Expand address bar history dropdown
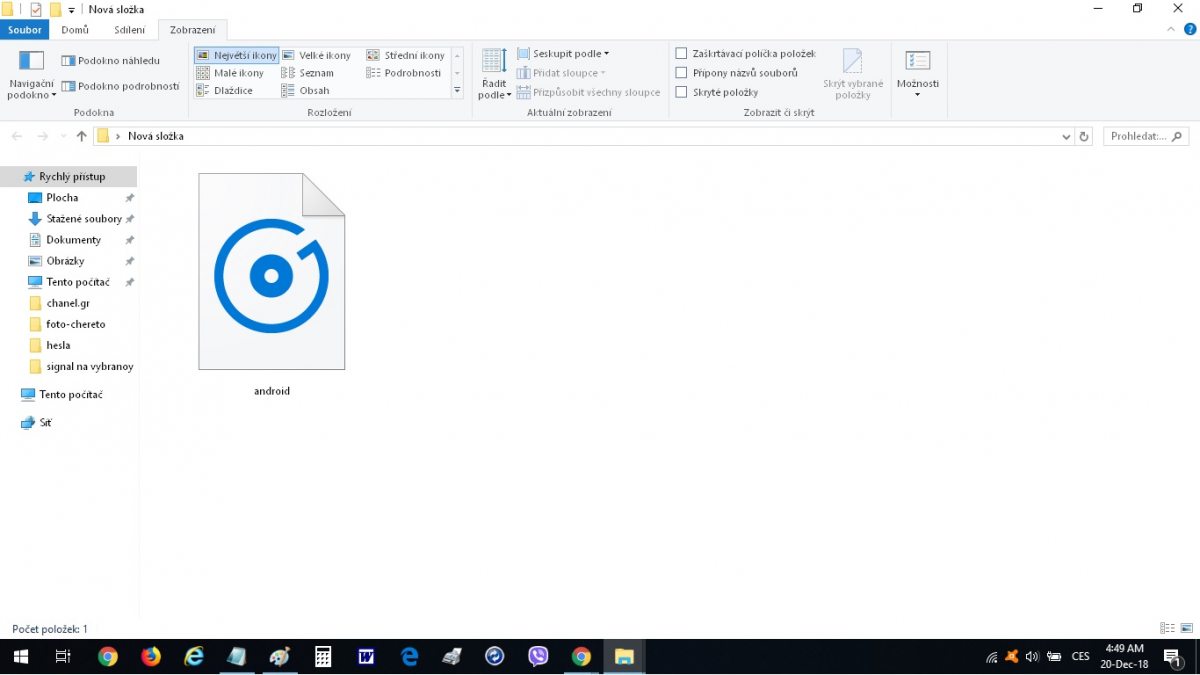The image size is (1200, 675). [1066, 136]
